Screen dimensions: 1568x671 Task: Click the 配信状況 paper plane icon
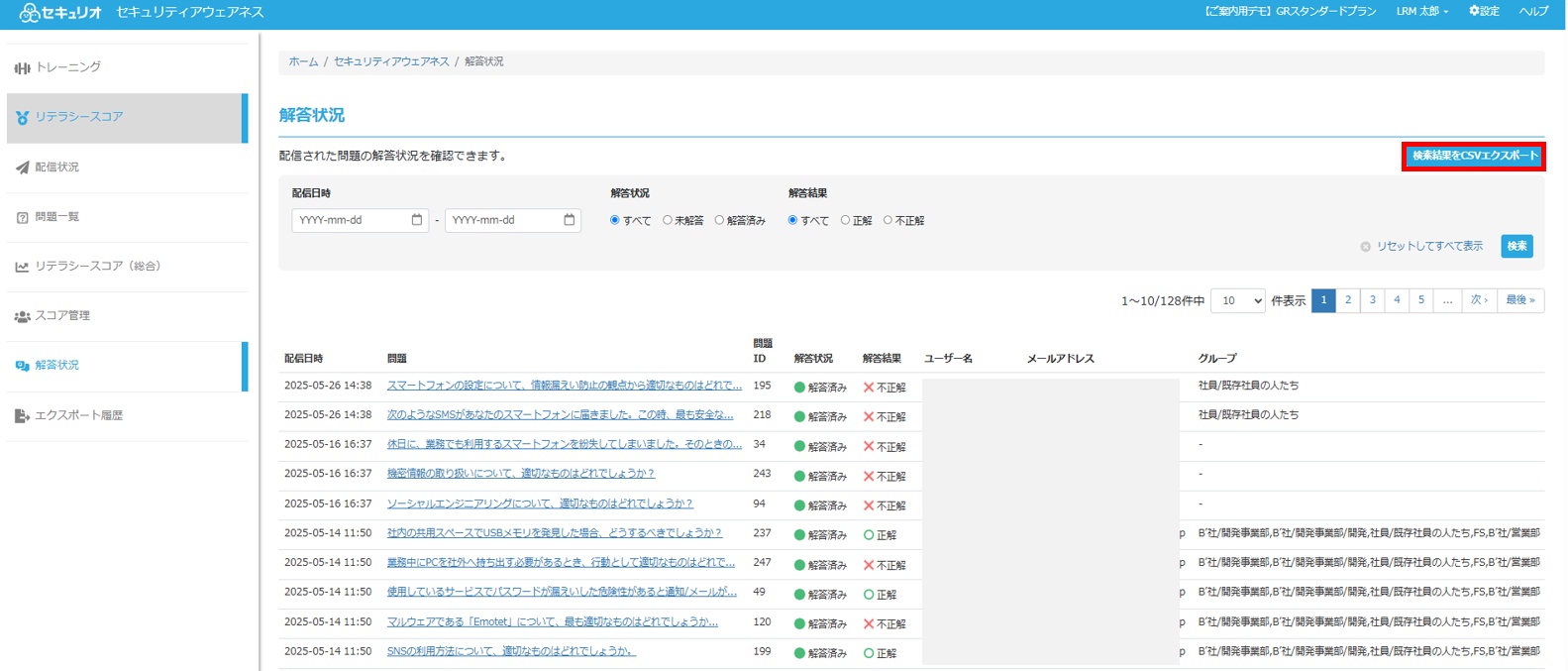[x=22, y=168]
